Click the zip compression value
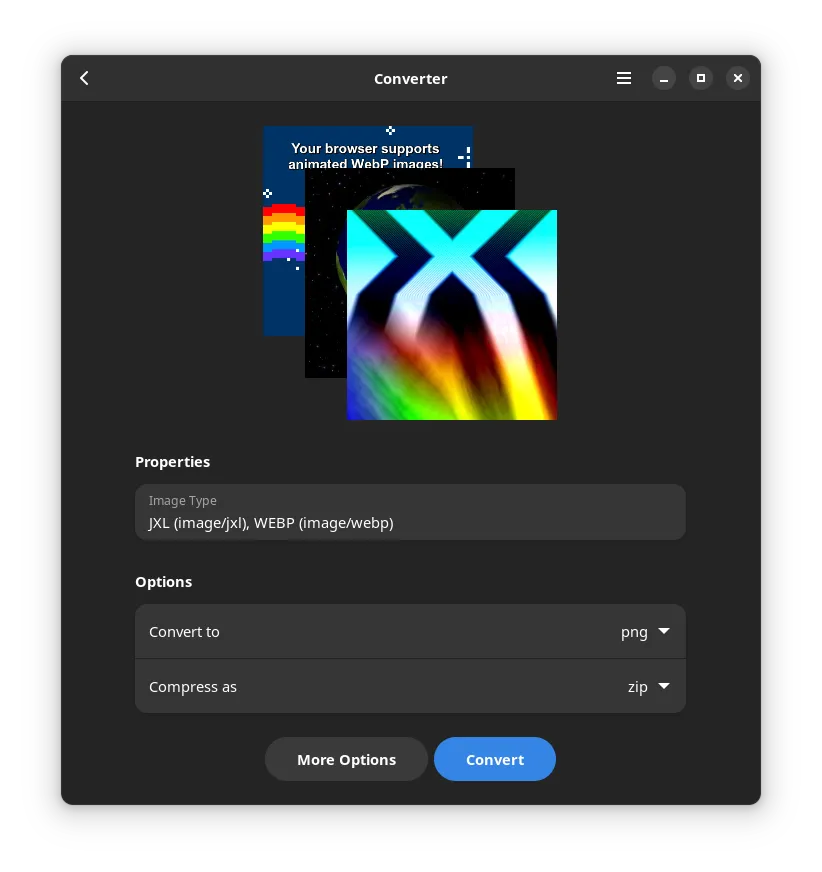This screenshot has height=872, width=822. pos(637,687)
